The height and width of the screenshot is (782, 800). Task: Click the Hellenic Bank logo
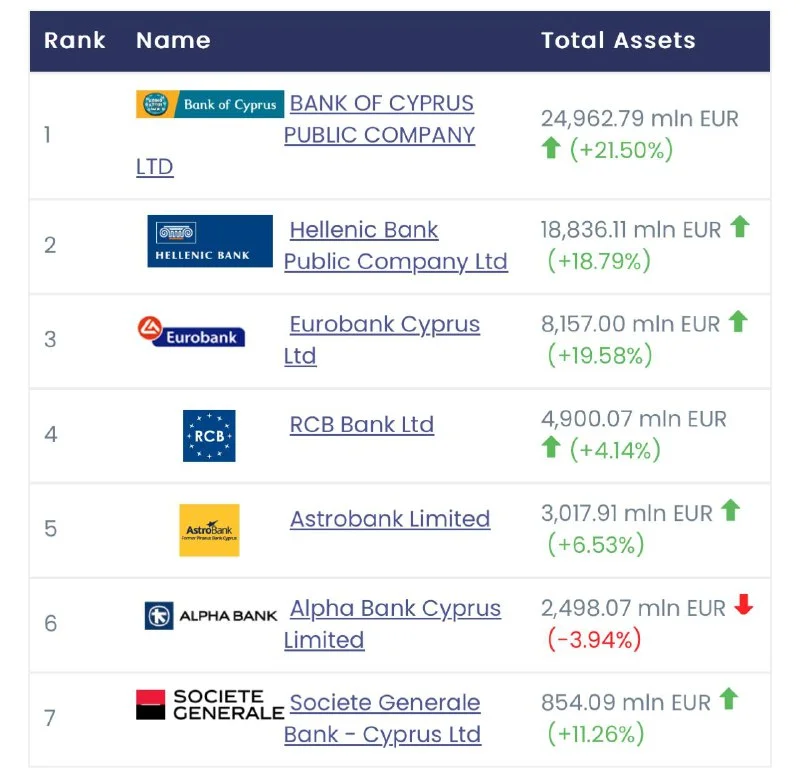click(x=210, y=241)
